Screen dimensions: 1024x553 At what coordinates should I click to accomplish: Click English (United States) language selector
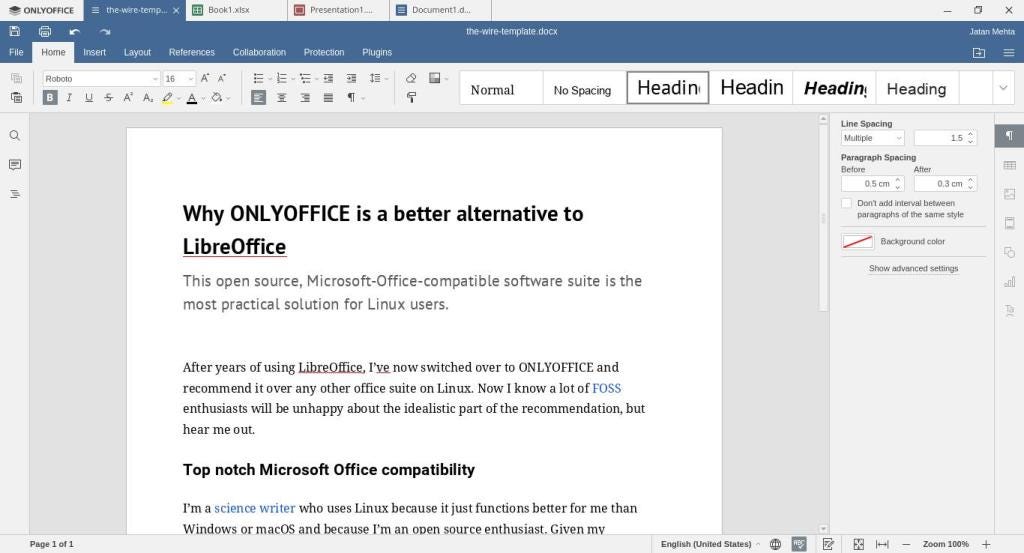point(706,544)
